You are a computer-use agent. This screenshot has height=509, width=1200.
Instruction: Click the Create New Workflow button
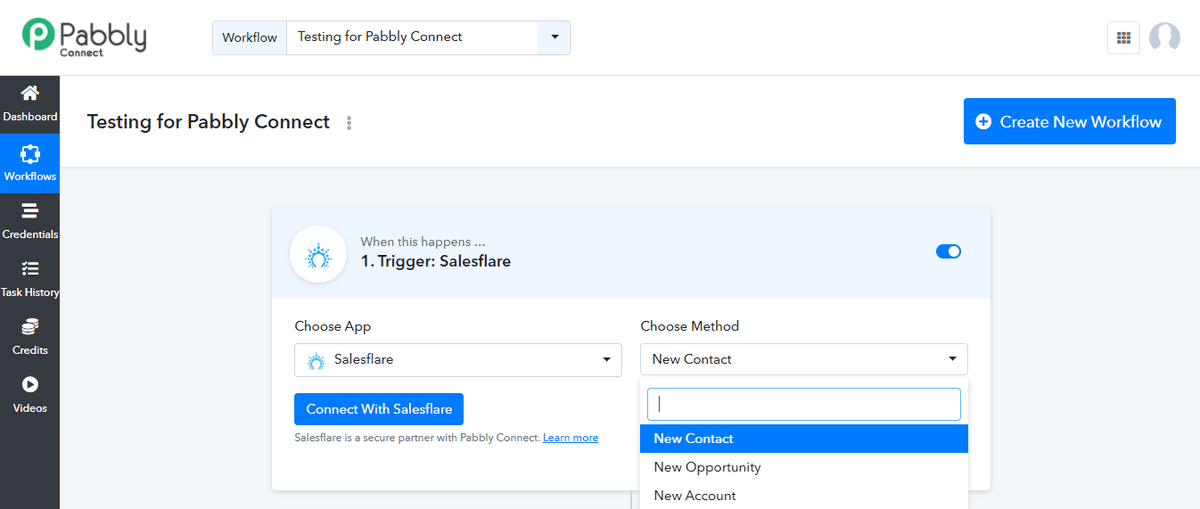1070,121
